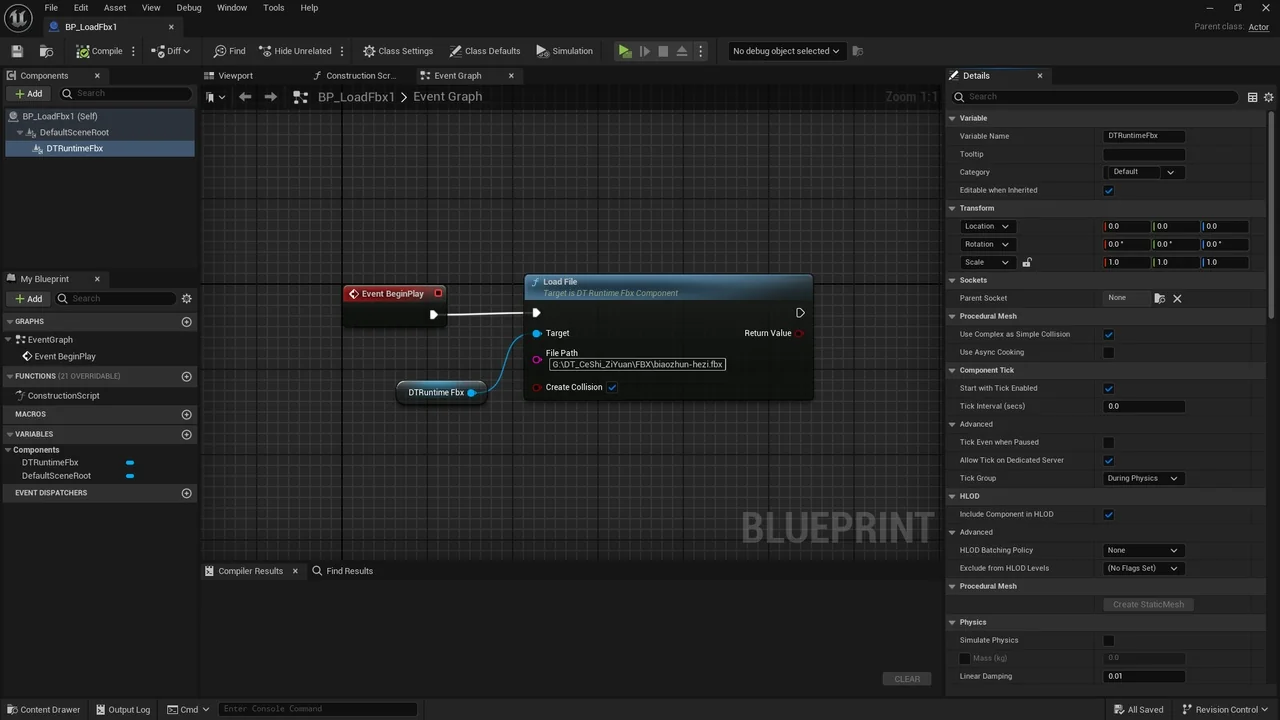Open Details panel view options grid

click(1252, 97)
